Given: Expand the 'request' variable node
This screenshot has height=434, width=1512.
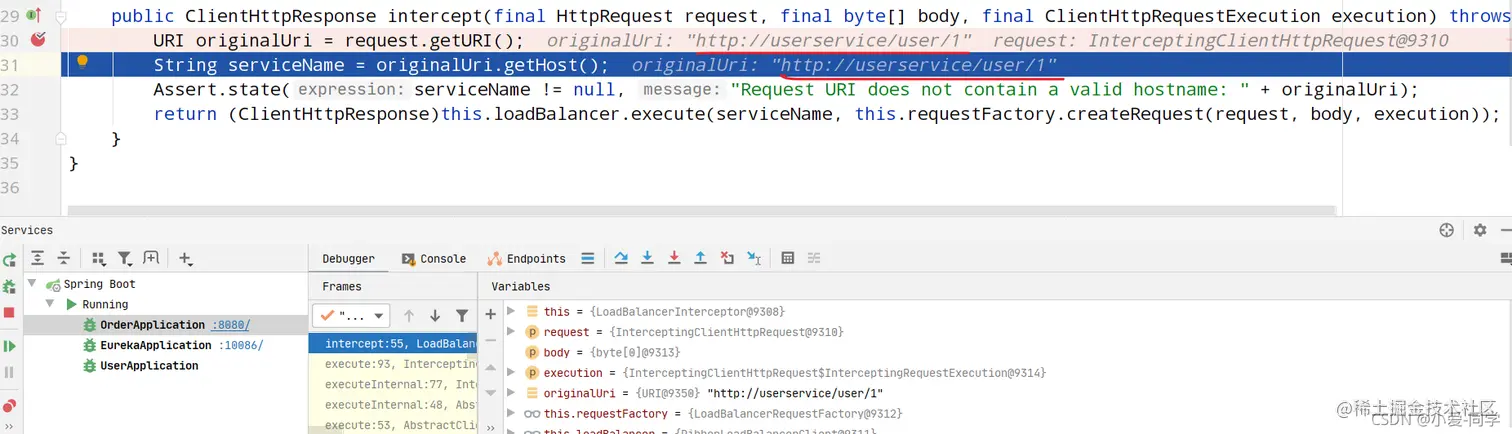Looking at the screenshot, I should [x=511, y=332].
